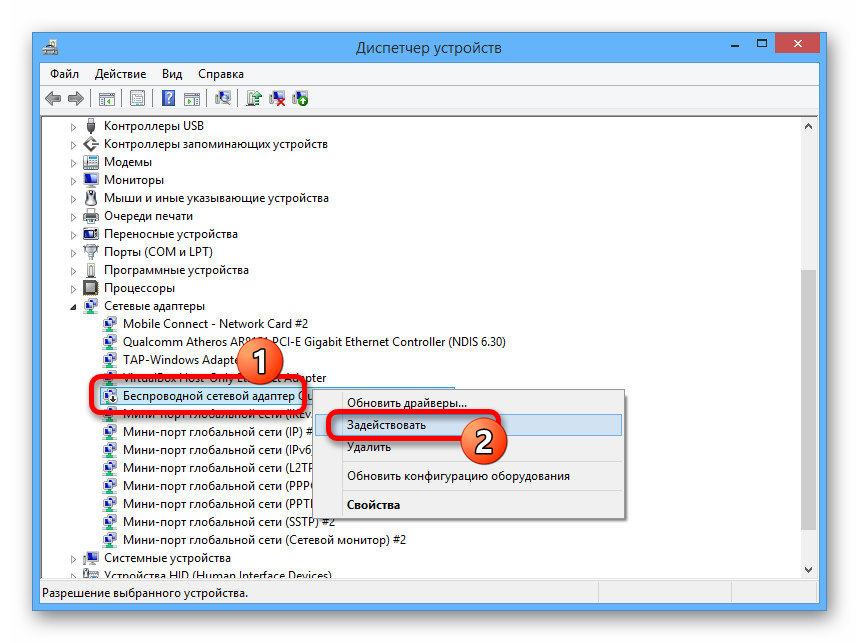859x643 pixels.
Task: Click the uninstall device icon with red X
Action: (277, 99)
